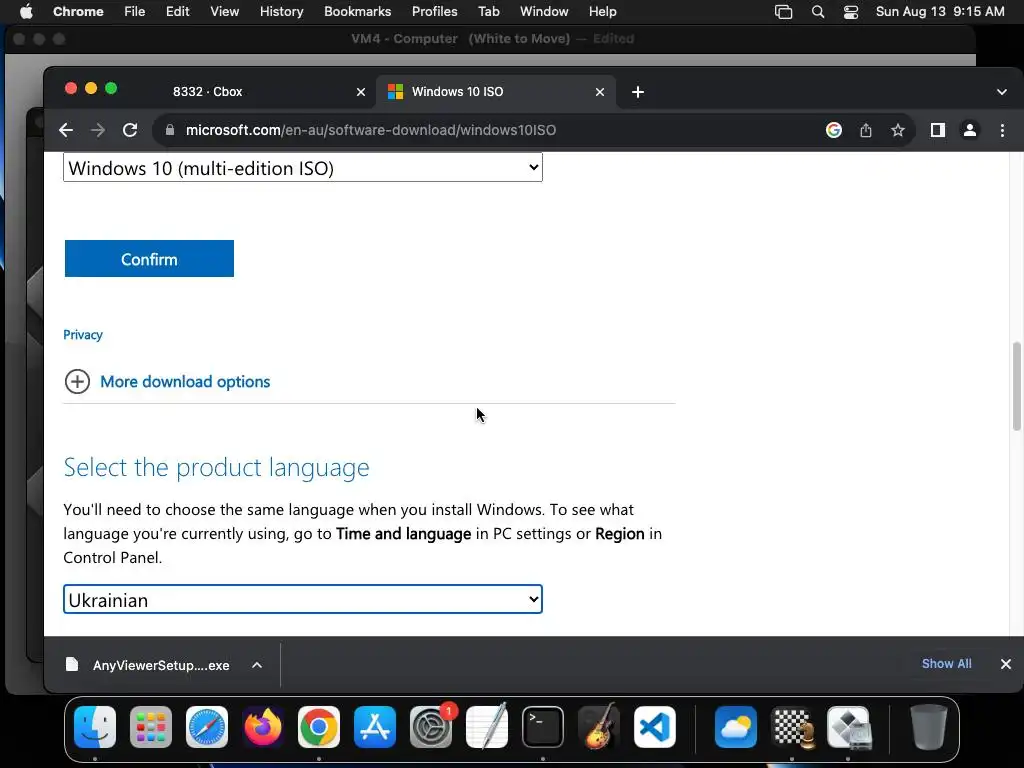Launch Firefox from the Dock
Screen dimensions: 1024x768
(x=263, y=726)
